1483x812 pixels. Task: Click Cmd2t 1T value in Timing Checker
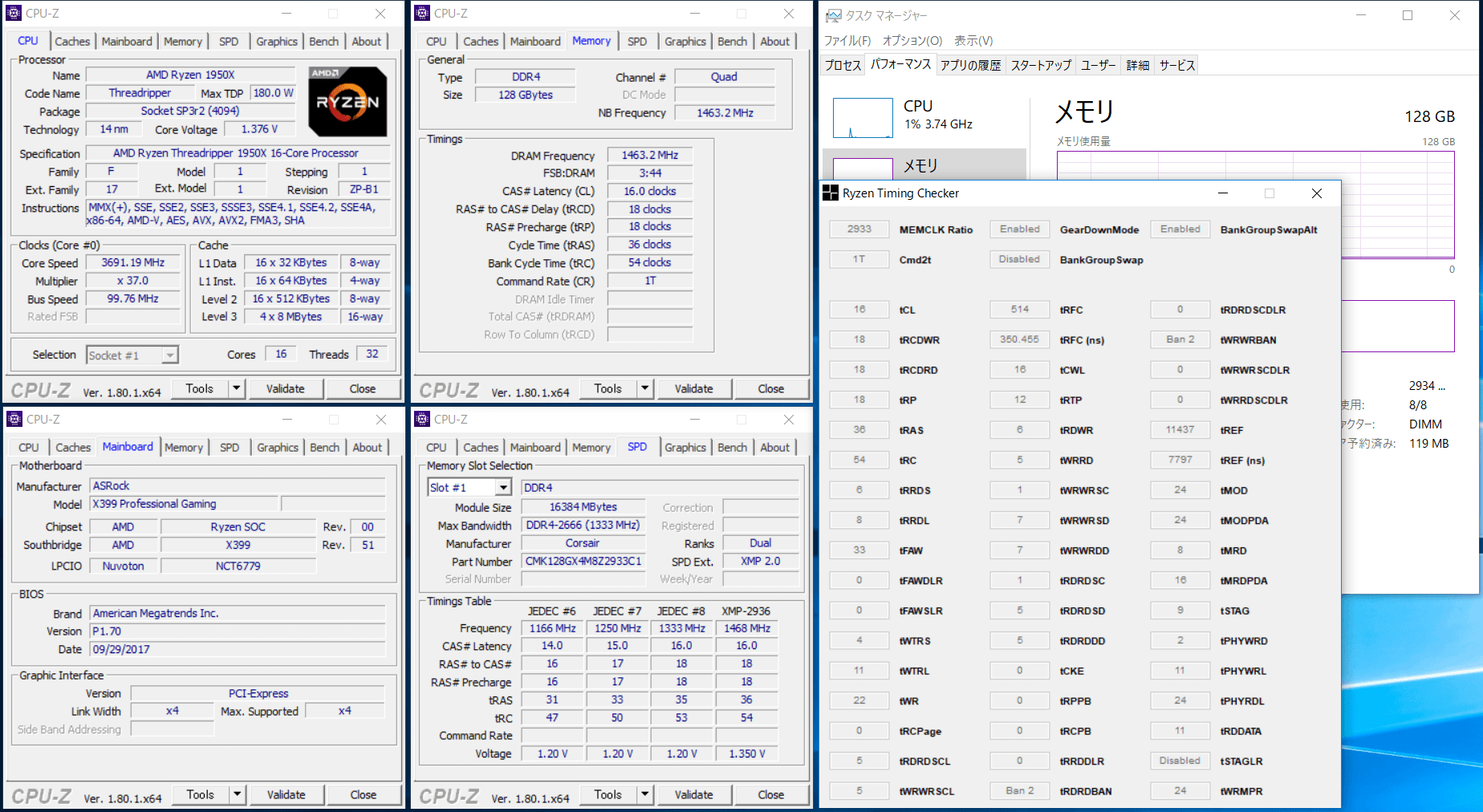(x=859, y=259)
